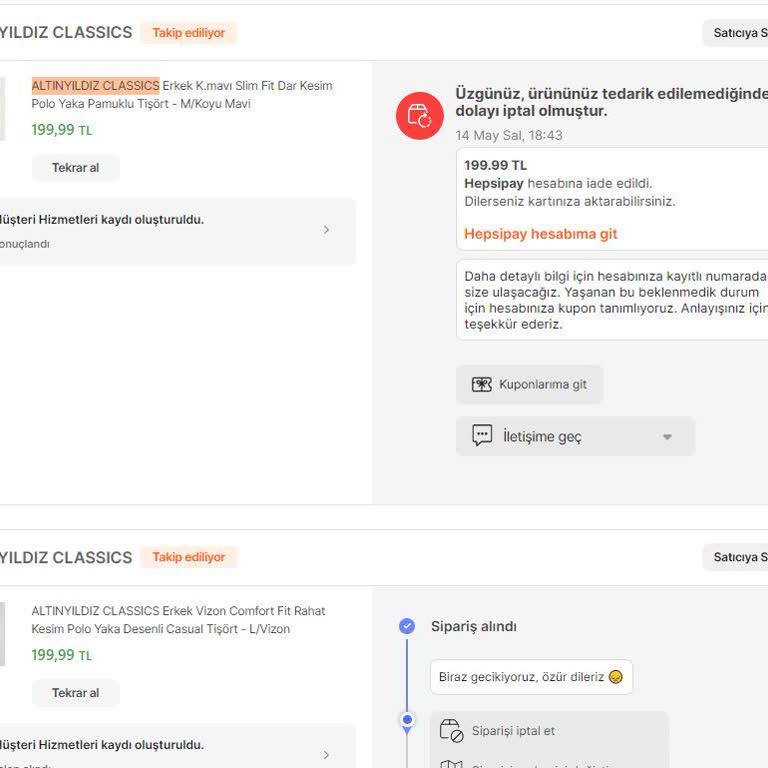Image resolution: width=768 pixels, height=768 pixels.
Task: Click the Sipariş alındı status text
Action: [x=474, y=626]
